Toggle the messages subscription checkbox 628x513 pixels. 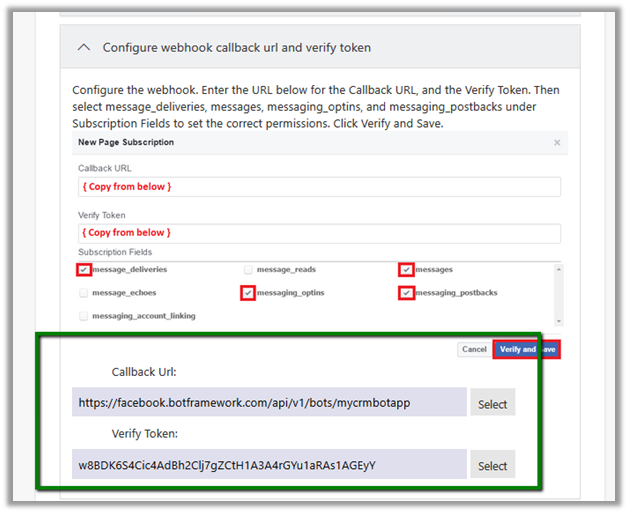[x=406, y=270]
